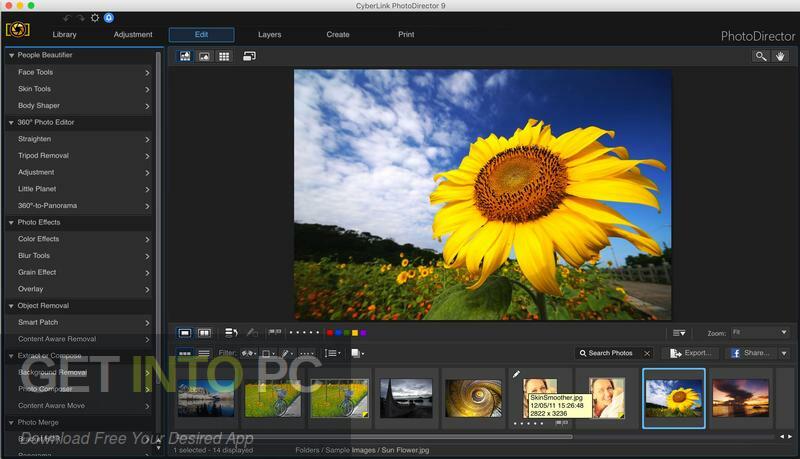Click the flag icons in viewer toolbar
This screenshot has height=459, width=800.
click(275, 333)
